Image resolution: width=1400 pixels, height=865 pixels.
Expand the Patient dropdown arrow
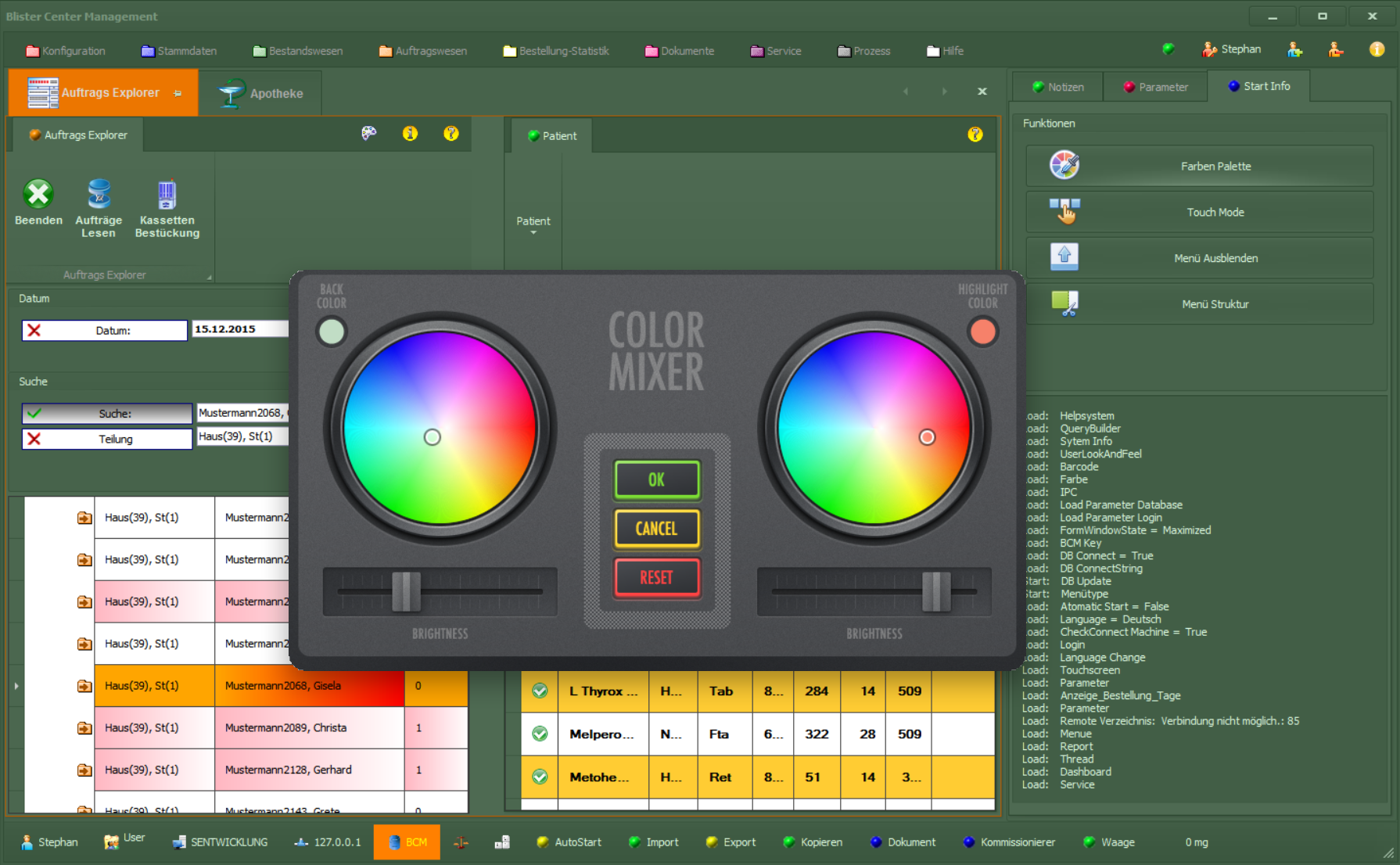[x=533, y=233]
